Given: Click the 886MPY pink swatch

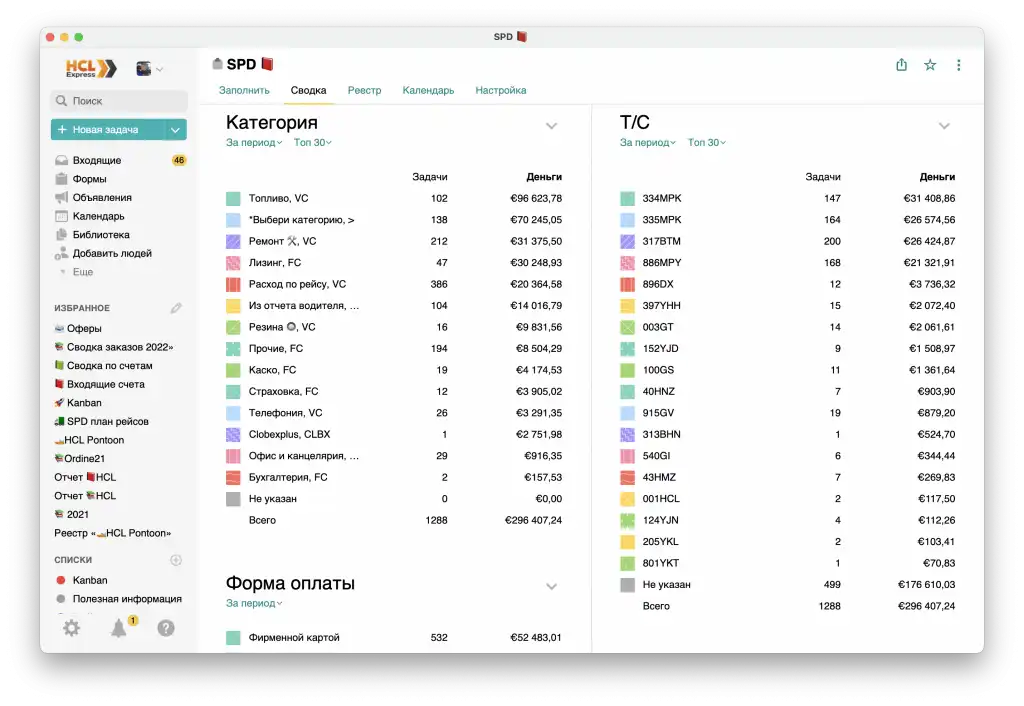Looking at the screenshot, I should [x=627, y=263].
